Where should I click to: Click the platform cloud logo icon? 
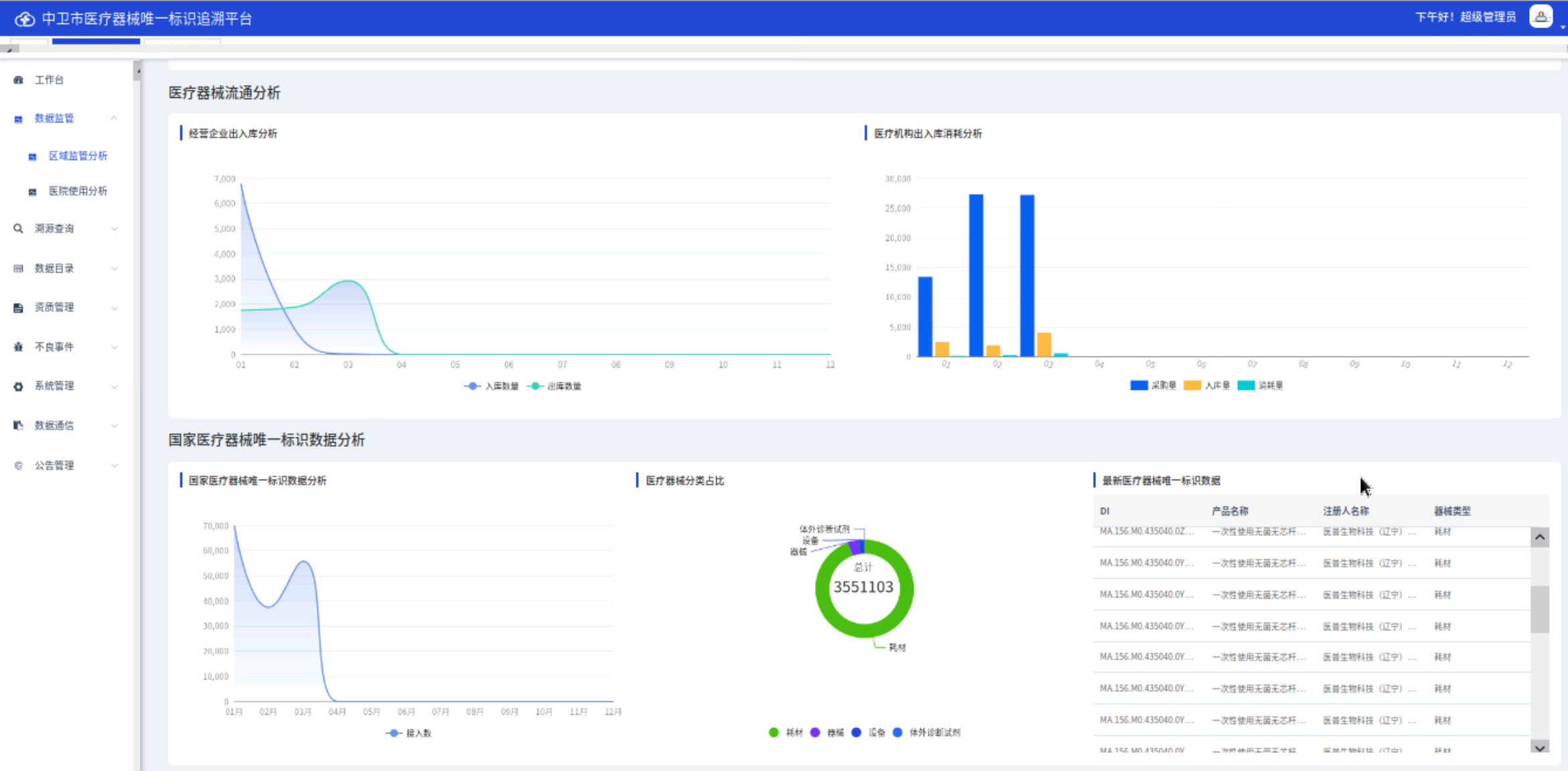coord(25,19)
